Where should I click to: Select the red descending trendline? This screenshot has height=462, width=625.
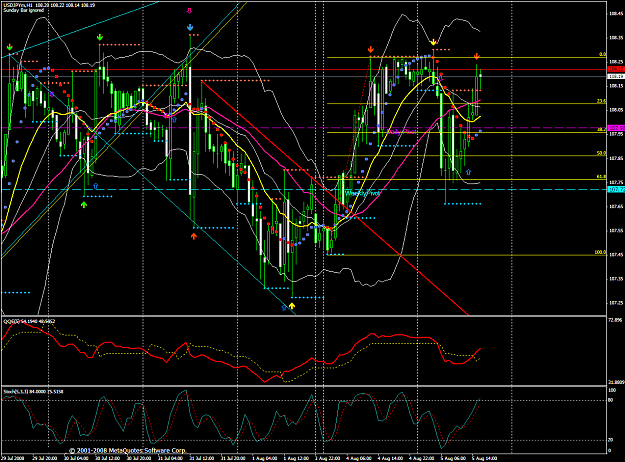335,198
